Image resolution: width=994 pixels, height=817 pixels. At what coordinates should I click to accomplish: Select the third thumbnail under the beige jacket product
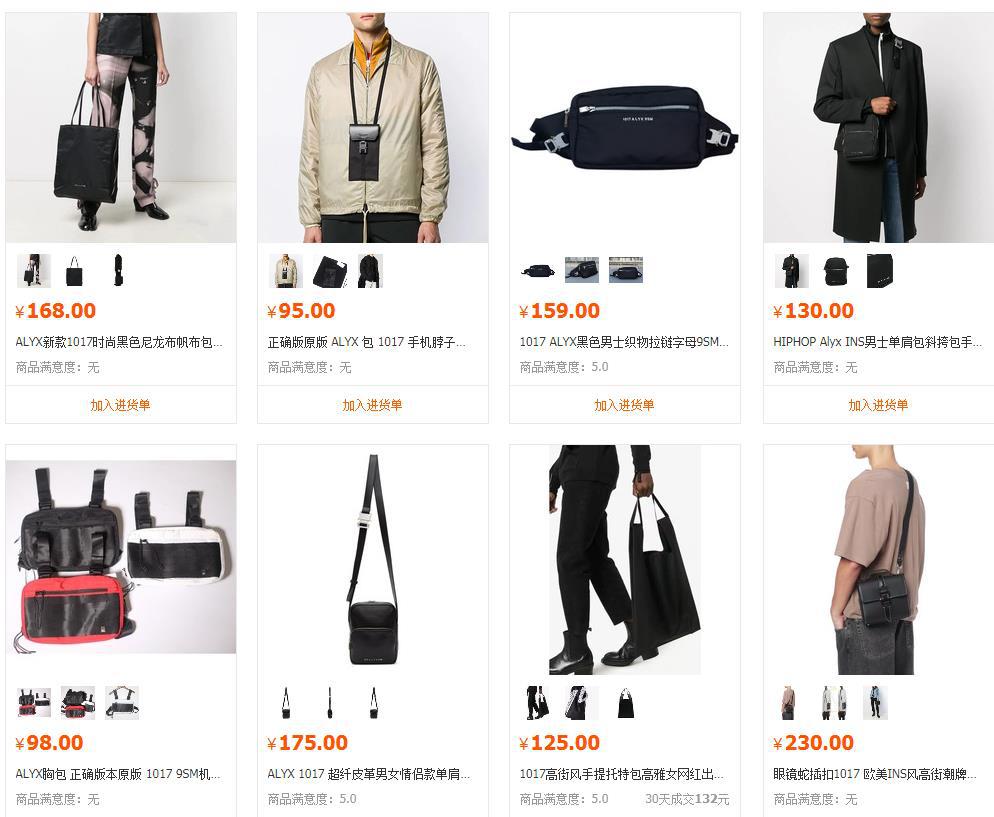(370, 271)
